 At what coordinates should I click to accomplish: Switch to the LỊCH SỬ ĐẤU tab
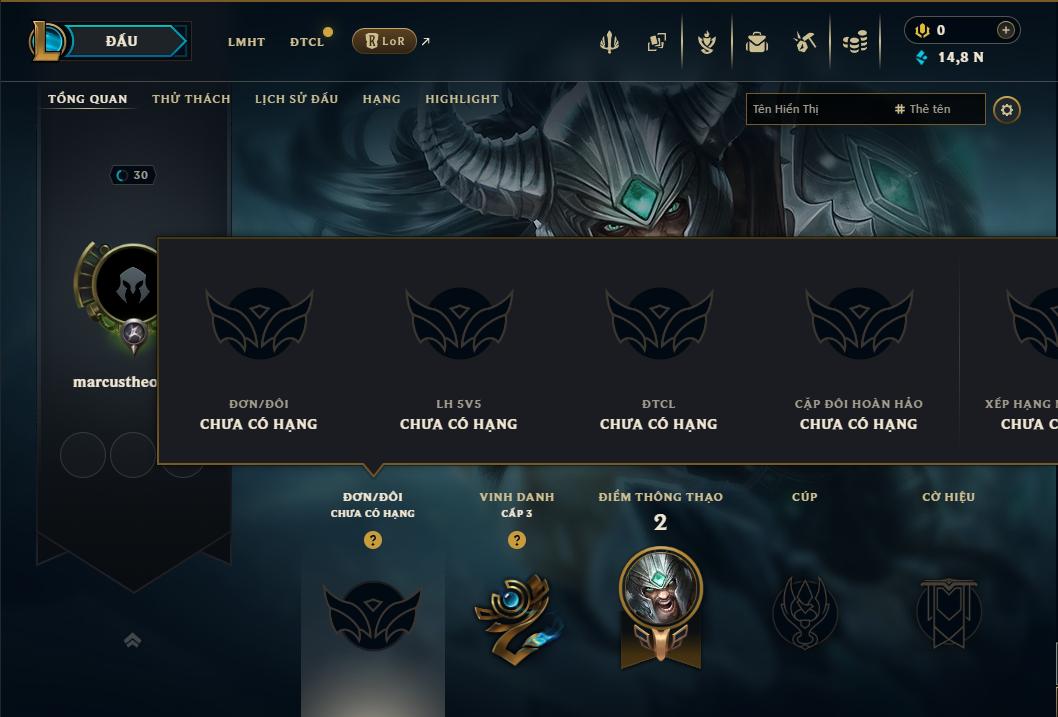(x=296, y=99)
